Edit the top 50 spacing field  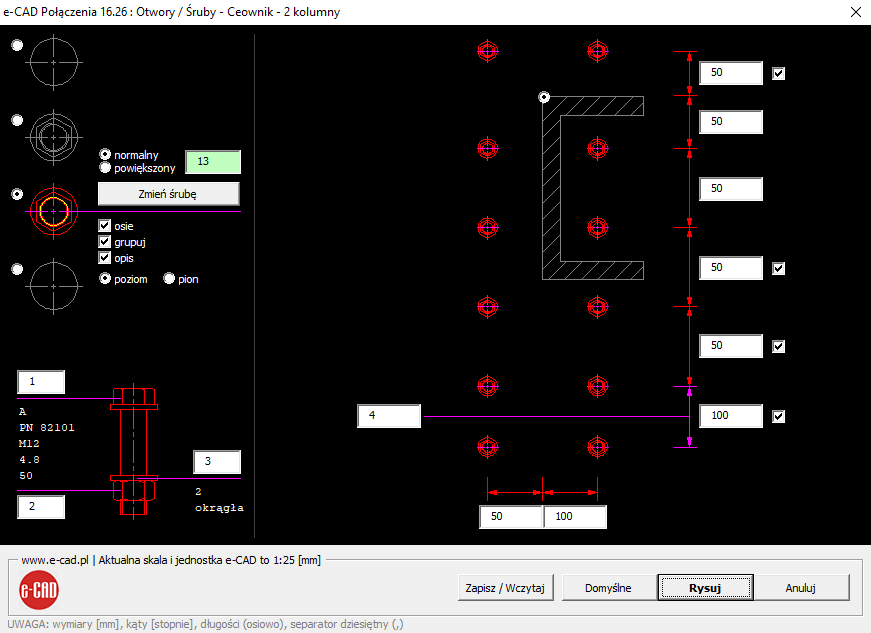coord(730,73)
